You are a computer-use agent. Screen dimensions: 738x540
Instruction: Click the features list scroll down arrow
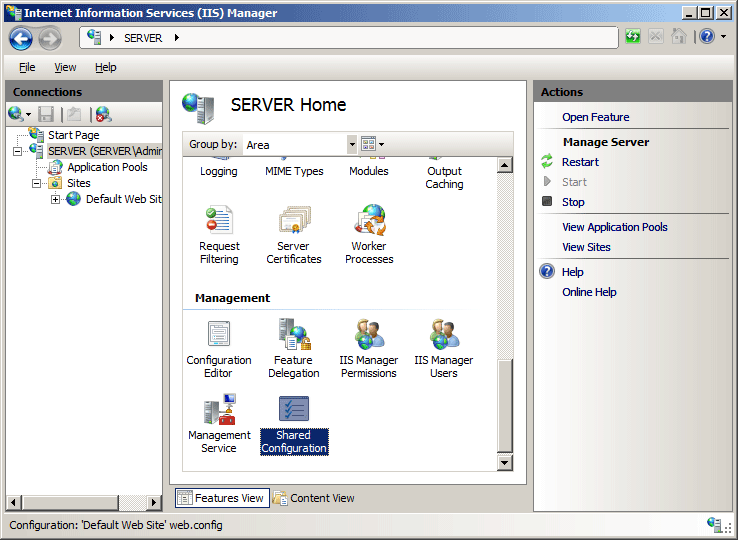click(x=505, y=462)
